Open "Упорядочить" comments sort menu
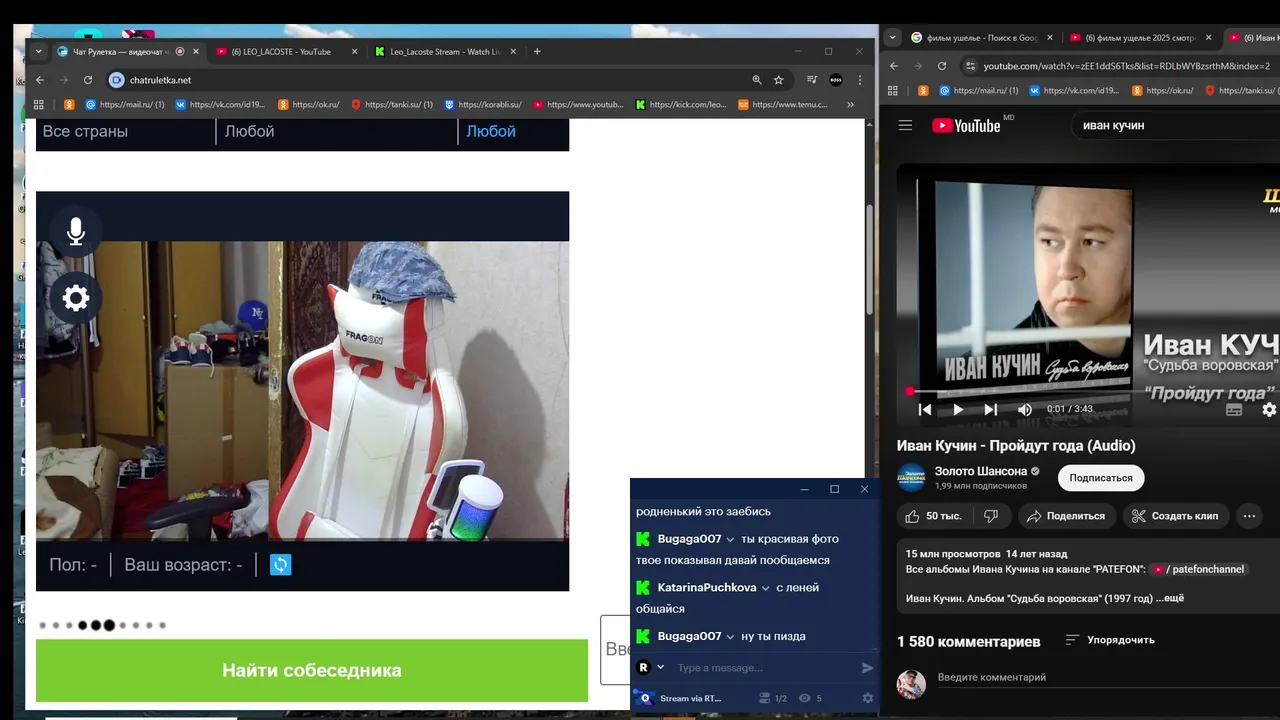The width and height of the screenshot is (1280, 720). 1110,640
